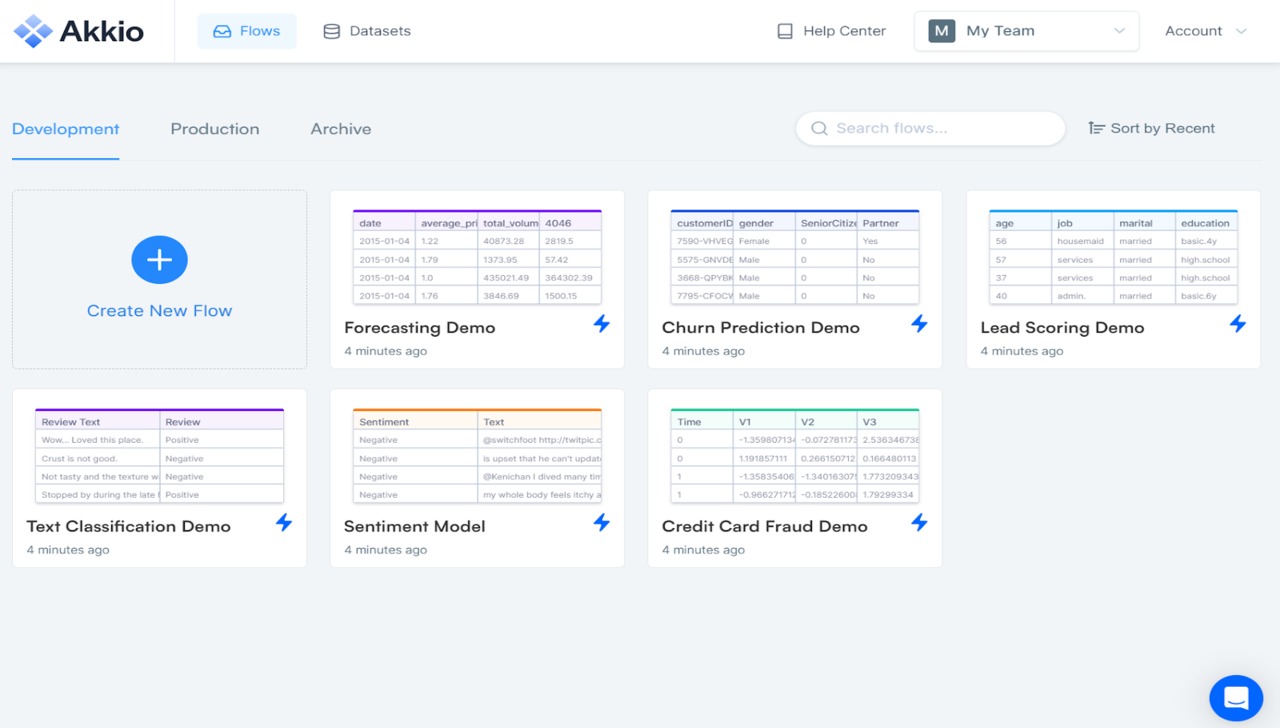Click the lightning bolt on Credit Card Fraud Demo
Image resolution: width=1280 pixels, height=728 pixels.
point(919,523)
